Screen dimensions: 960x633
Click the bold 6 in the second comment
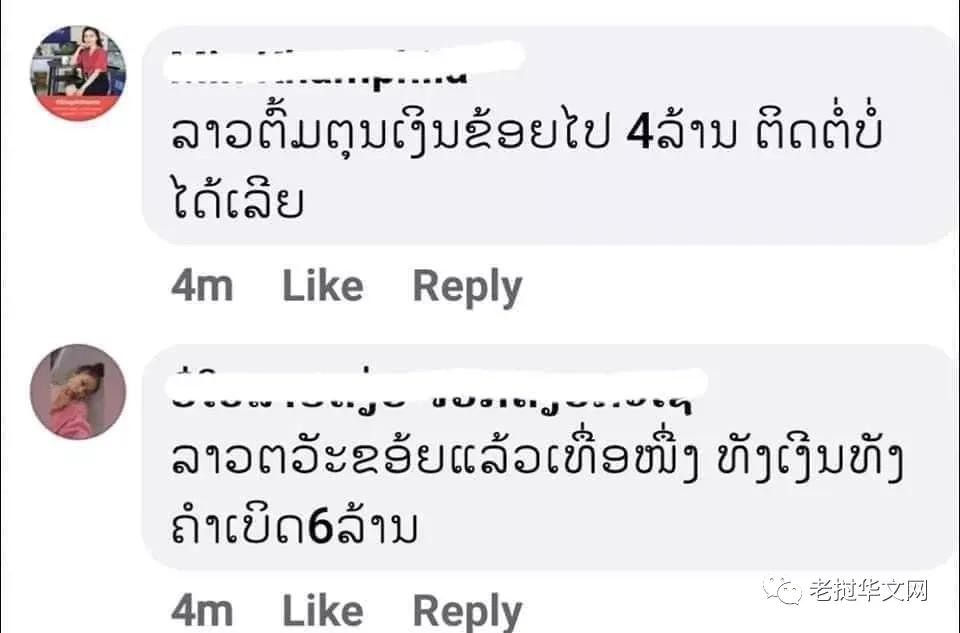pyautogui.click(x=320, y=527)
